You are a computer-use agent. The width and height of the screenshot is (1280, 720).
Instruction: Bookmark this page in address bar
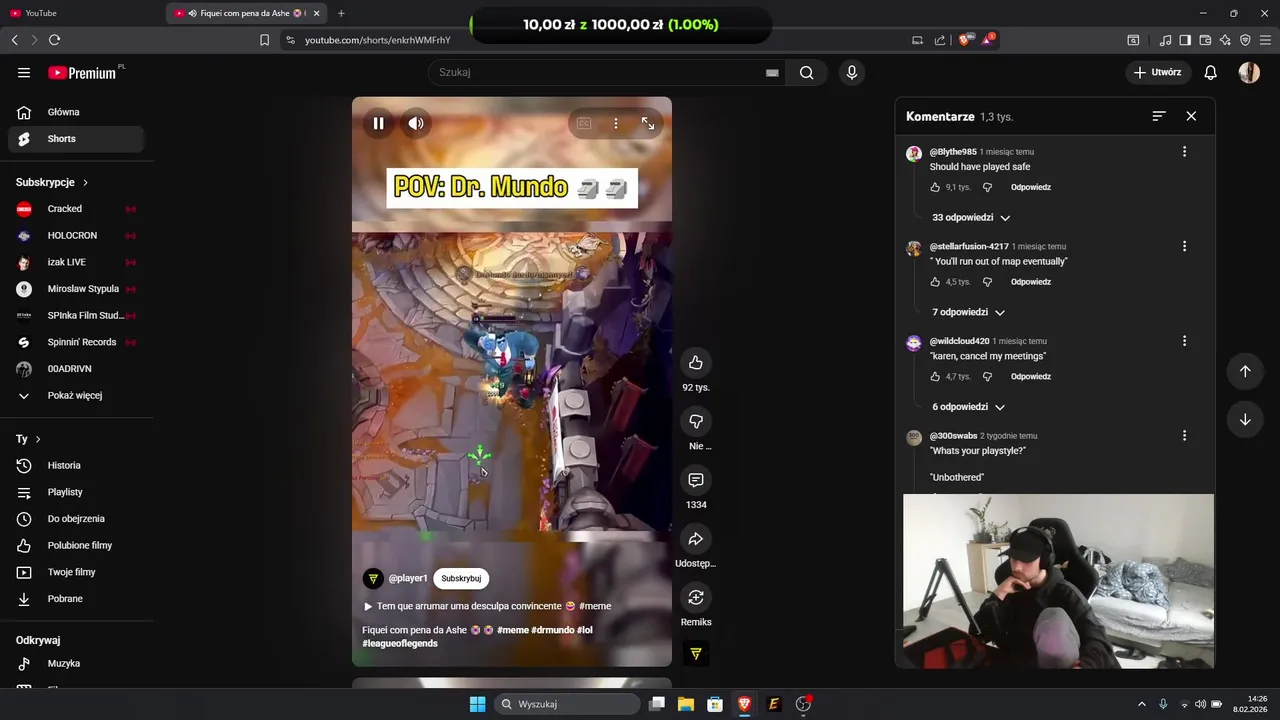click(264, 40)
